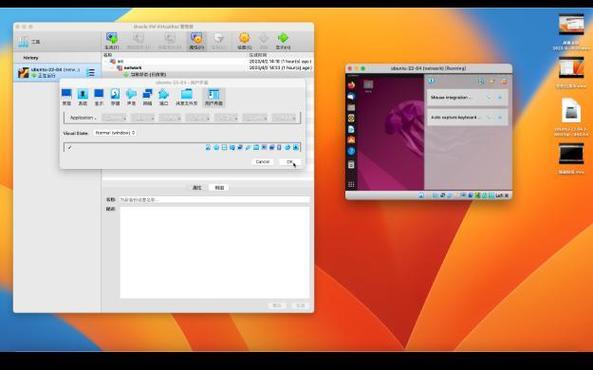Toggle the status bar checkbox in dialog
This screenshot has height=370, width=593.
point(70,148)
